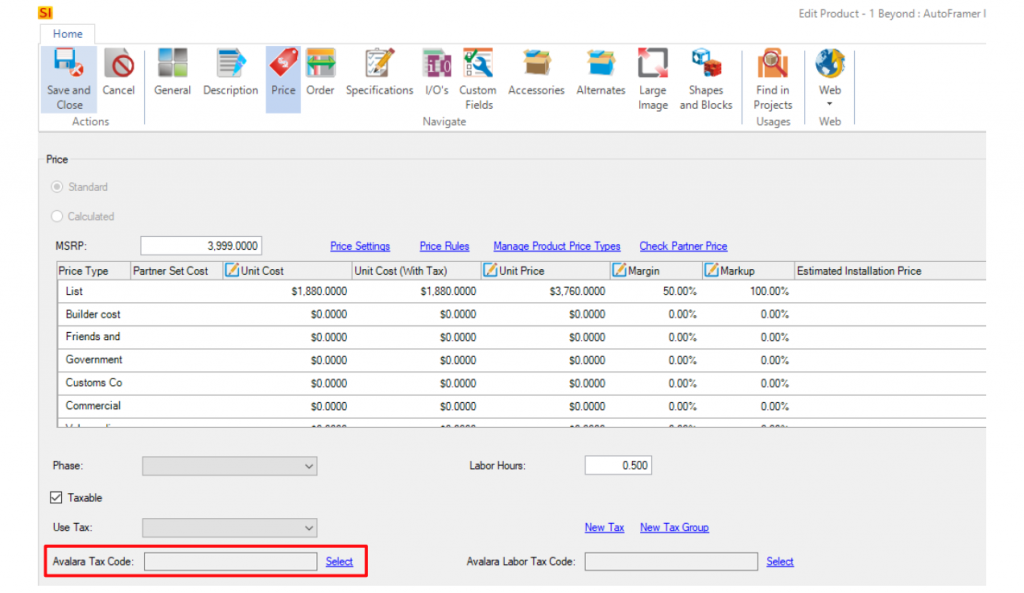Click the Avalara Labor Tax Code field
Image resolution: width=1024 pixels, height=593 pixels.
click(x=671, y=562)
